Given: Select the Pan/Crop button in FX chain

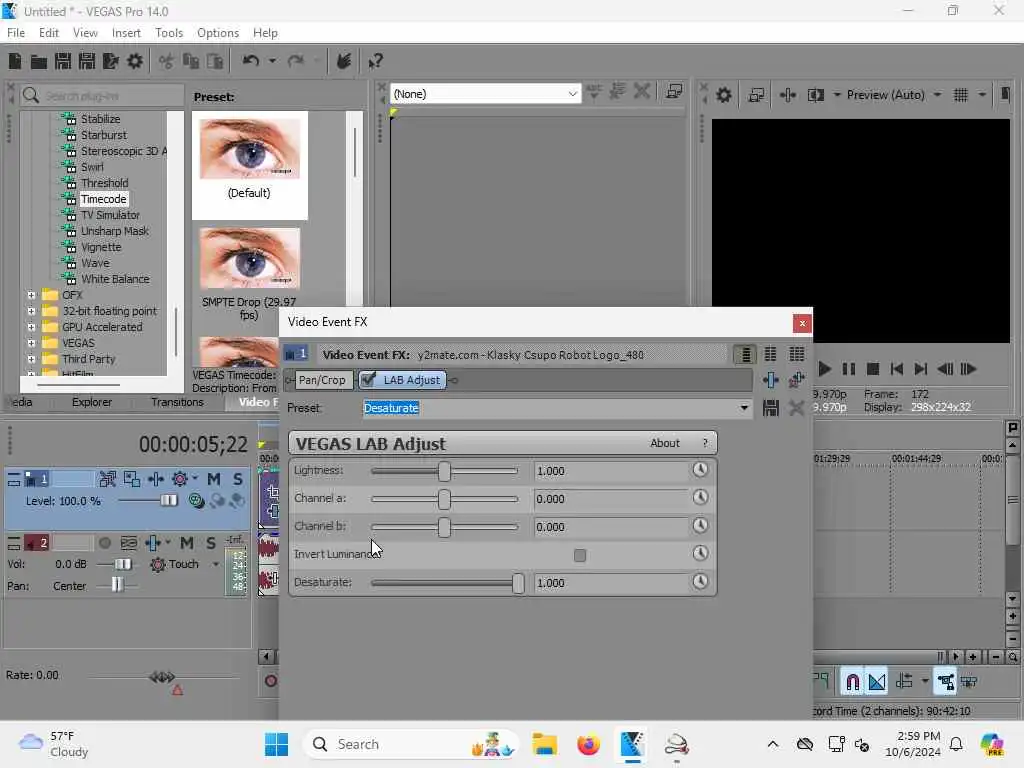Looking at the screenshot, I should [321, 380].
